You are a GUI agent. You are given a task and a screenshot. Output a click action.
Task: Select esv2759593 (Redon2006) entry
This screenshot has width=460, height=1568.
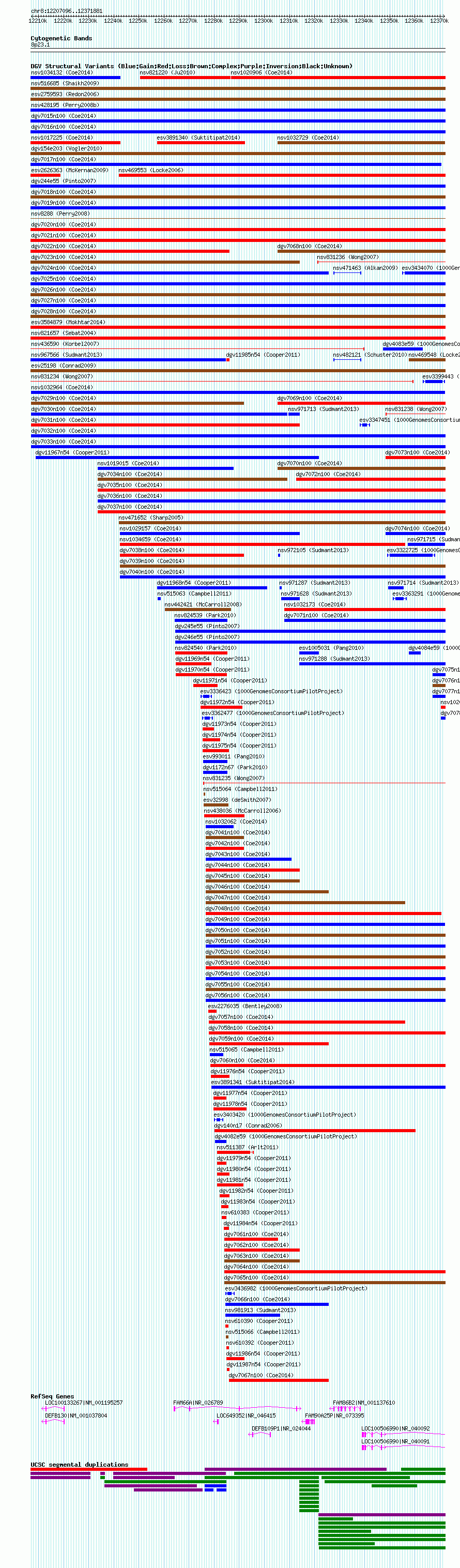pos(65,94)
